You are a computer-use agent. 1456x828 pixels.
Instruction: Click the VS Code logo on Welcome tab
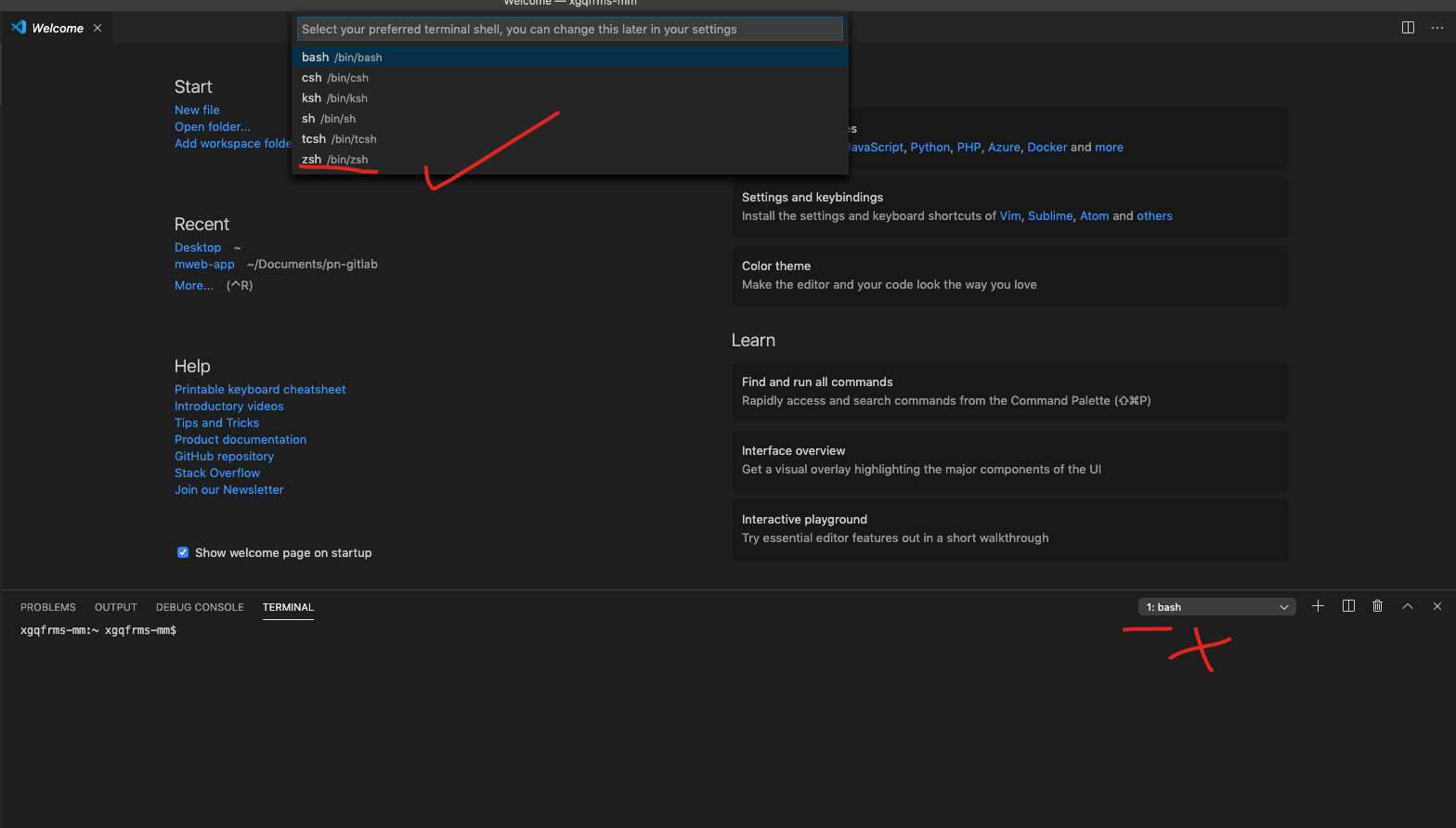coord(19,28)
